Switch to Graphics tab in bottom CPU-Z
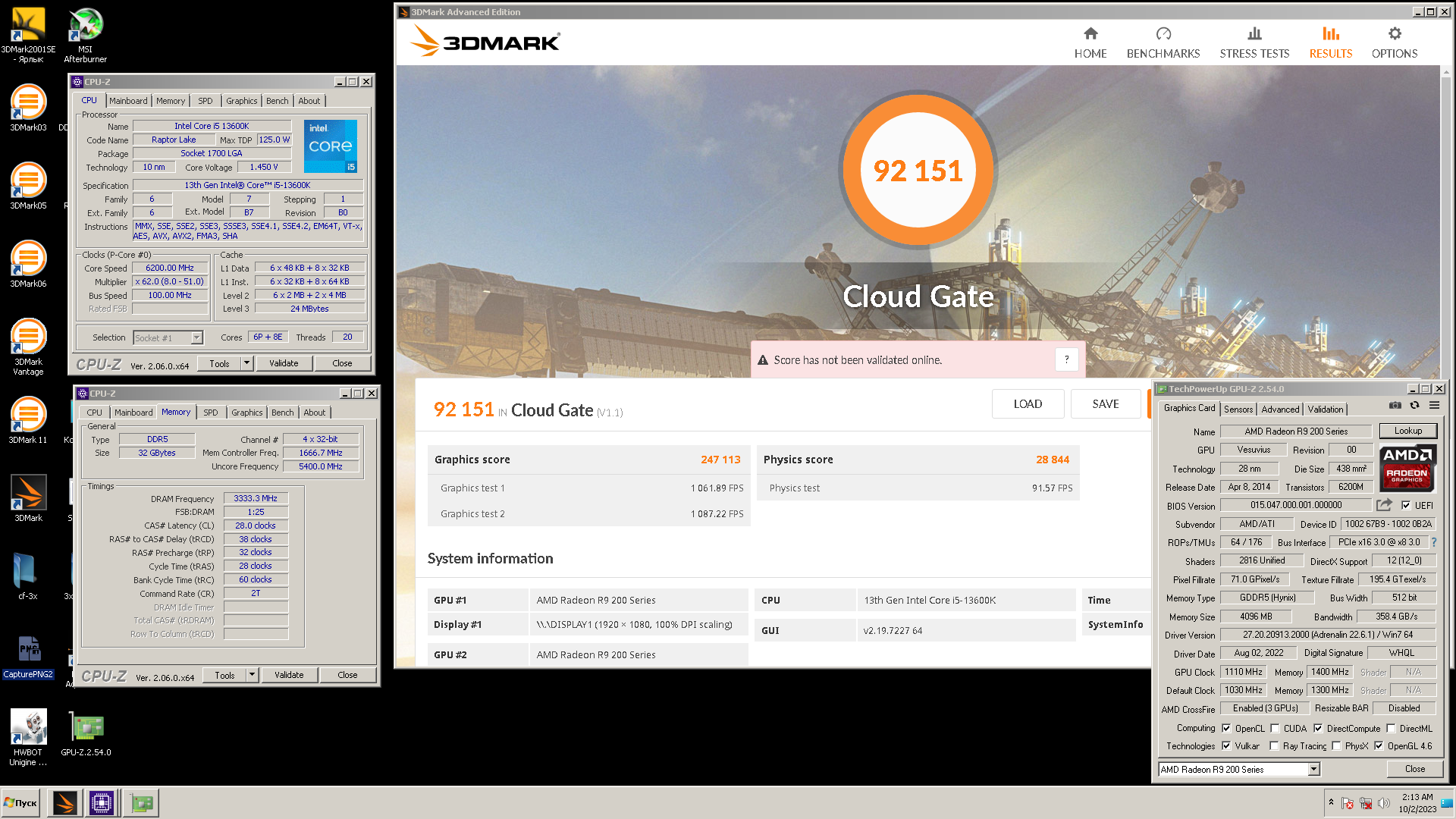1456x819 pixels. [x=247, y=413]
